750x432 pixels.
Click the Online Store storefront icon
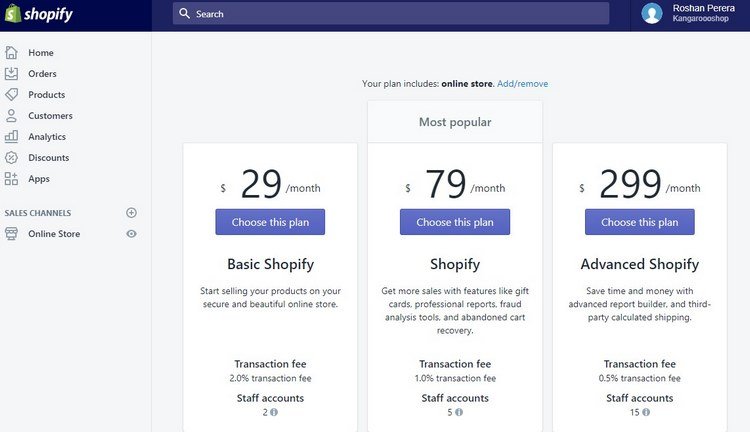point(11,233)
